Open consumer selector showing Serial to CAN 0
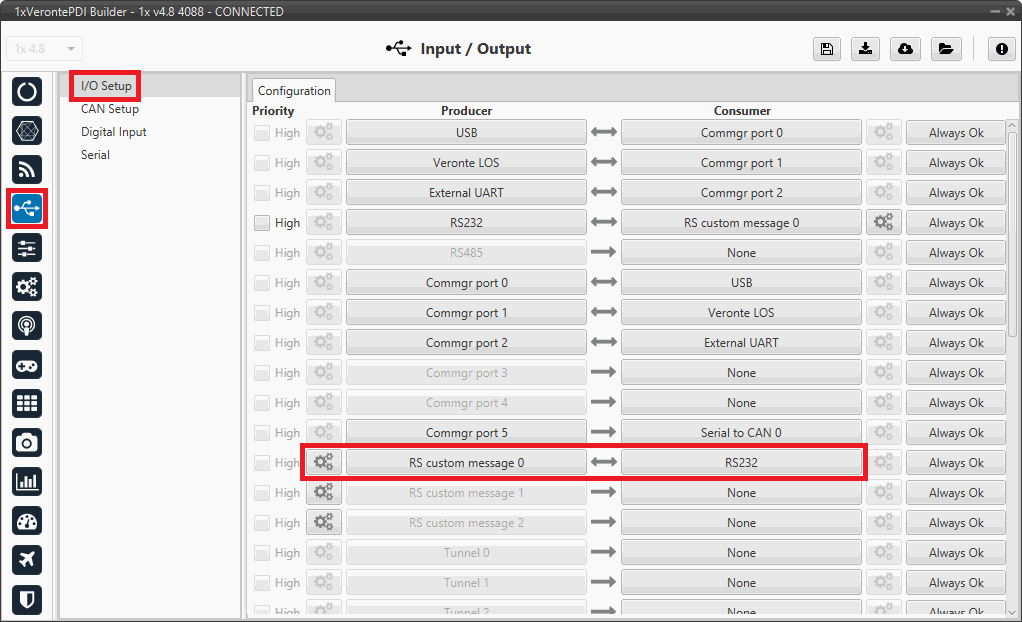Image resolution: width=1022 pixels, height=622 pixels. pos(741,433)
